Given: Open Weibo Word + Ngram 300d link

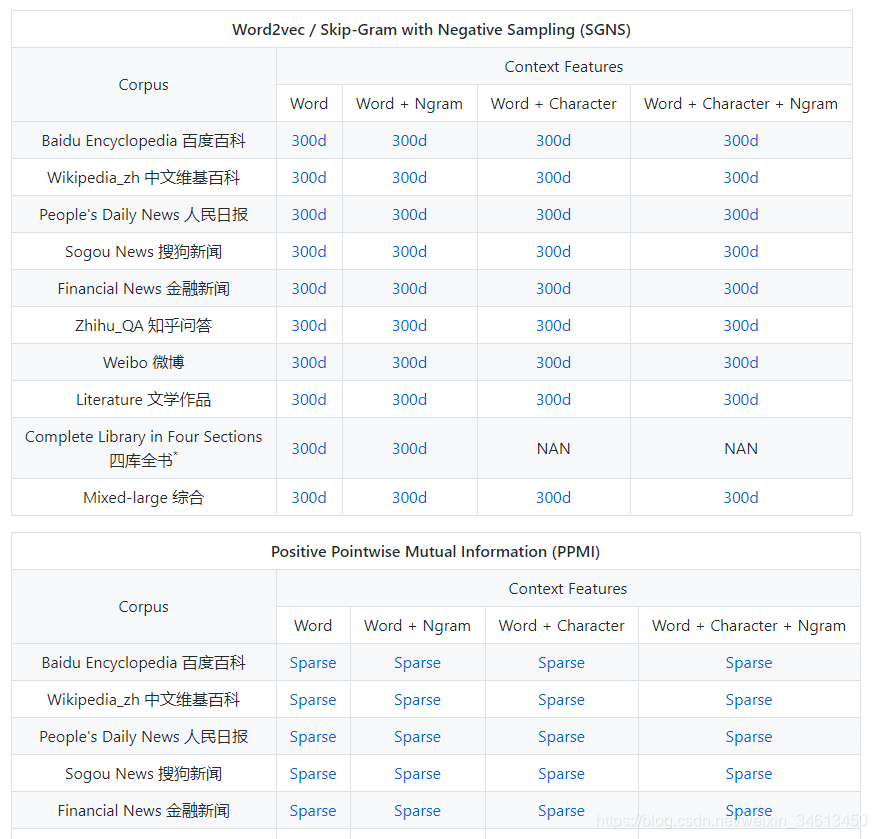Looking at the screenshot, I should pos(409,362).
